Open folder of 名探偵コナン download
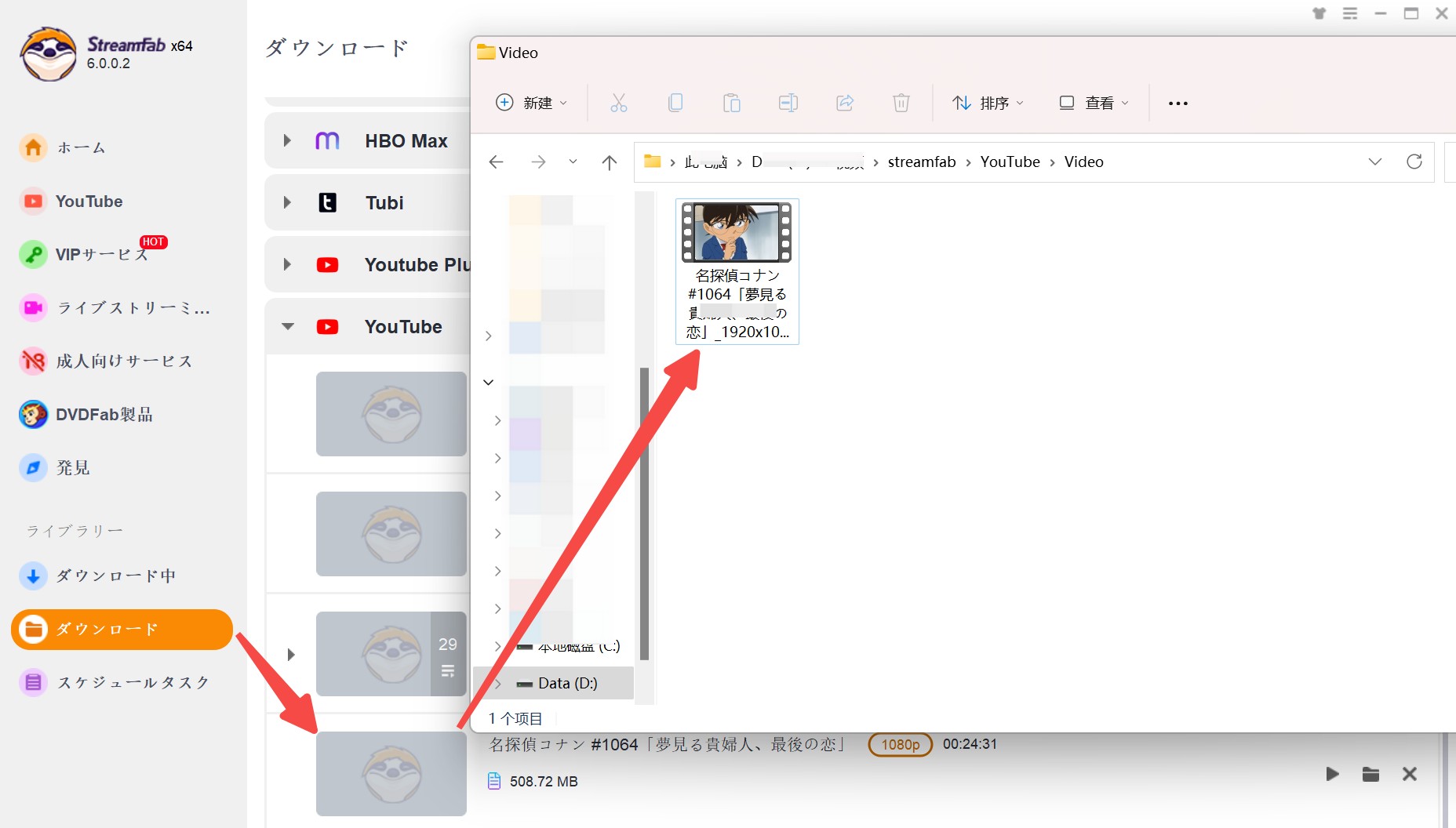1456x828 pixels. click(x=1370, y=774)
